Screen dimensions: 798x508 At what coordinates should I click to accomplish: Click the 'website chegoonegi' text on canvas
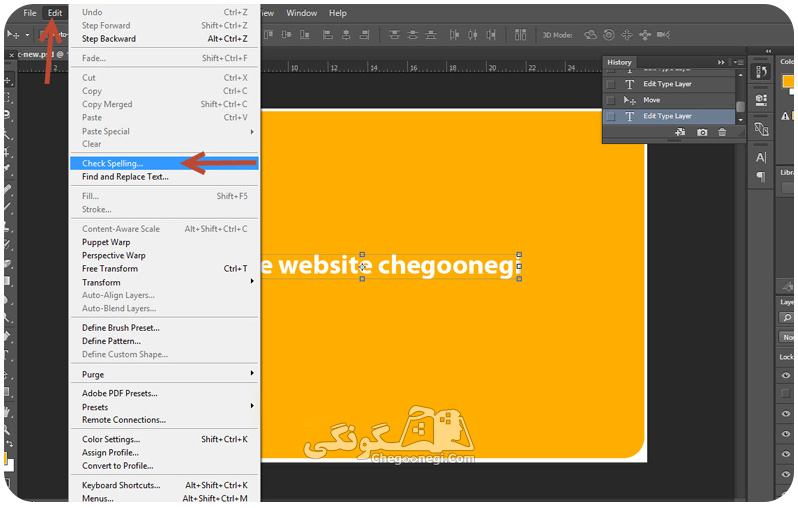tap(402, 265)
